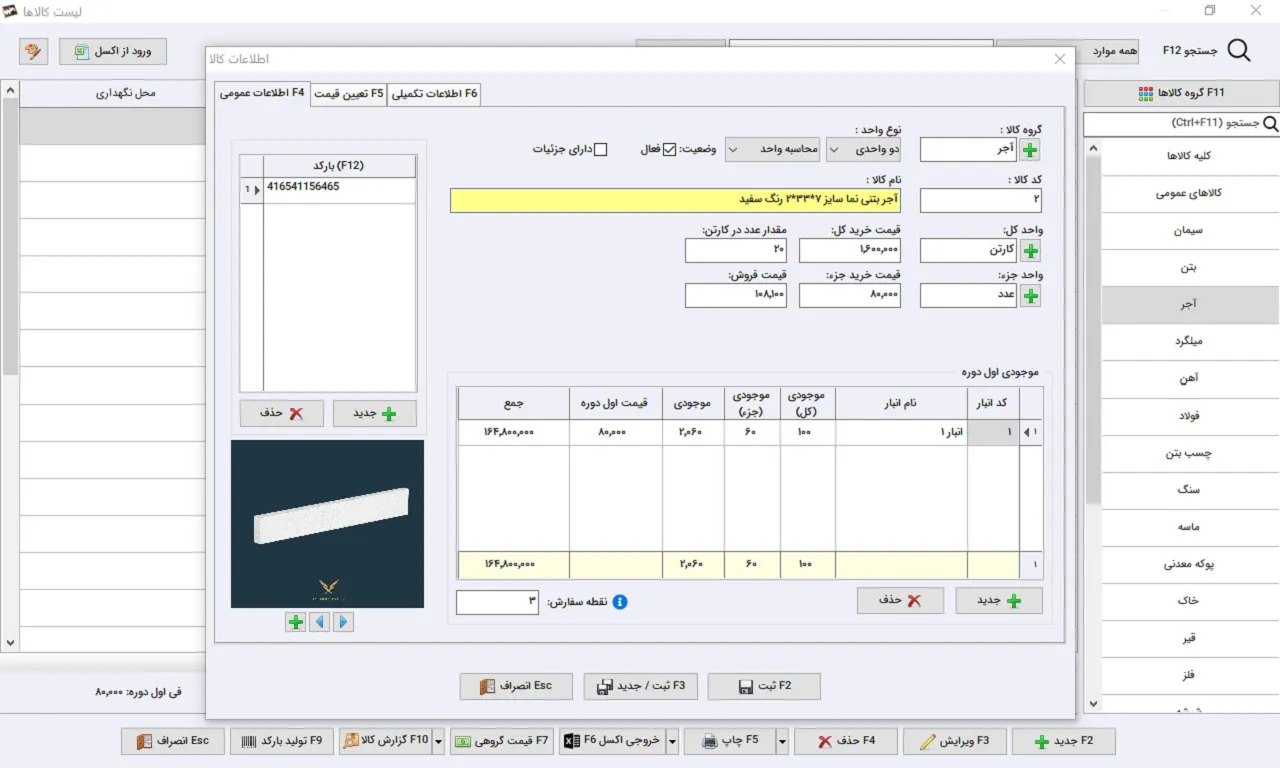Click Esc انصراف cancel button in dialog
1280x768 pixels.
[x=516, y=686]
